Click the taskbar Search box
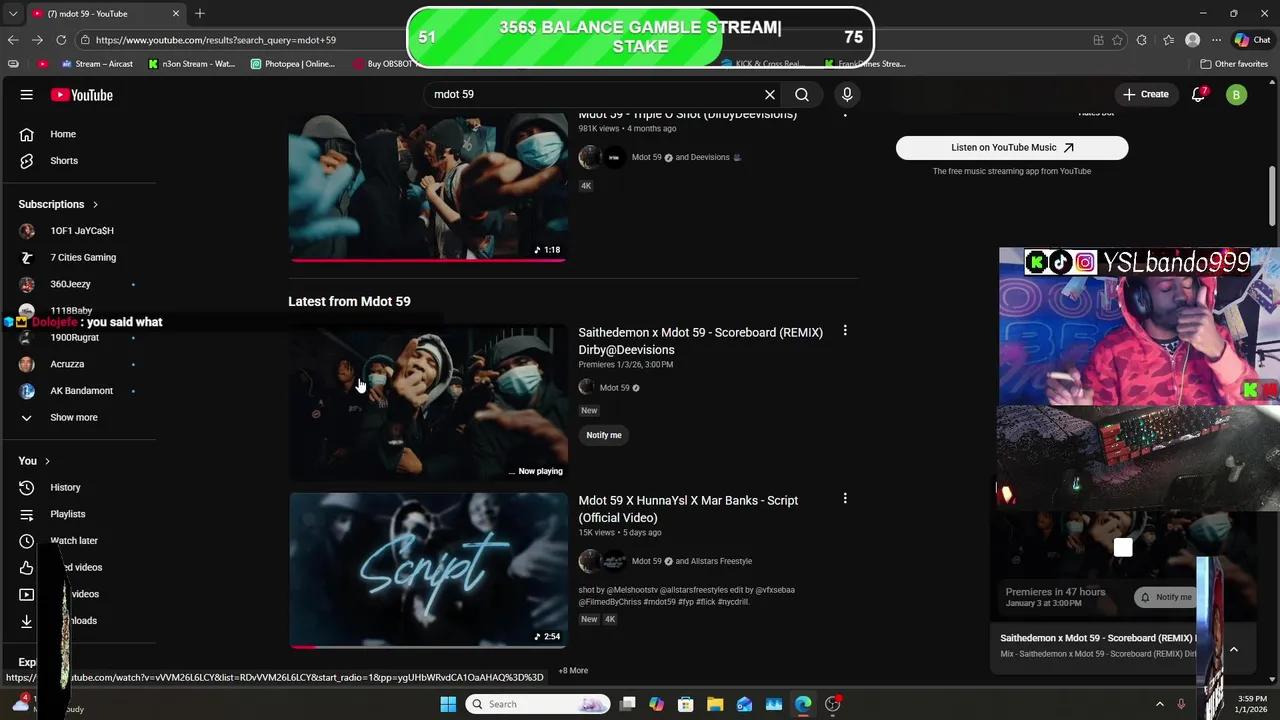1280x720 pixels. click(539, 704)
